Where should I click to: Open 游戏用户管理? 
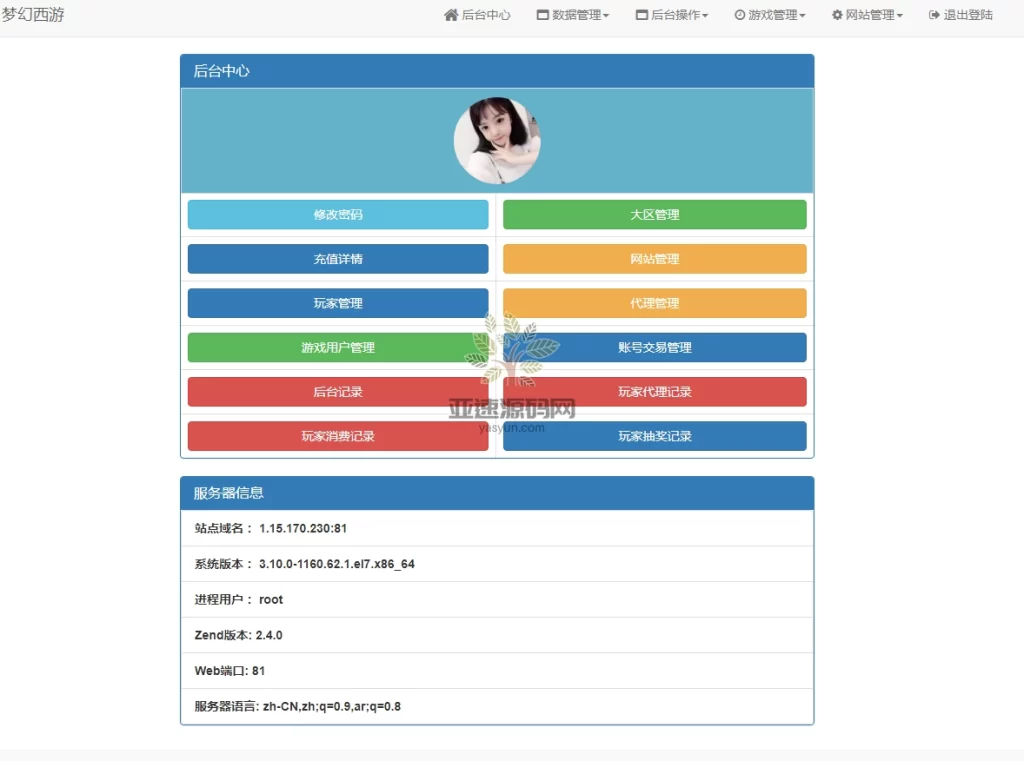click(x=337, y=347)
